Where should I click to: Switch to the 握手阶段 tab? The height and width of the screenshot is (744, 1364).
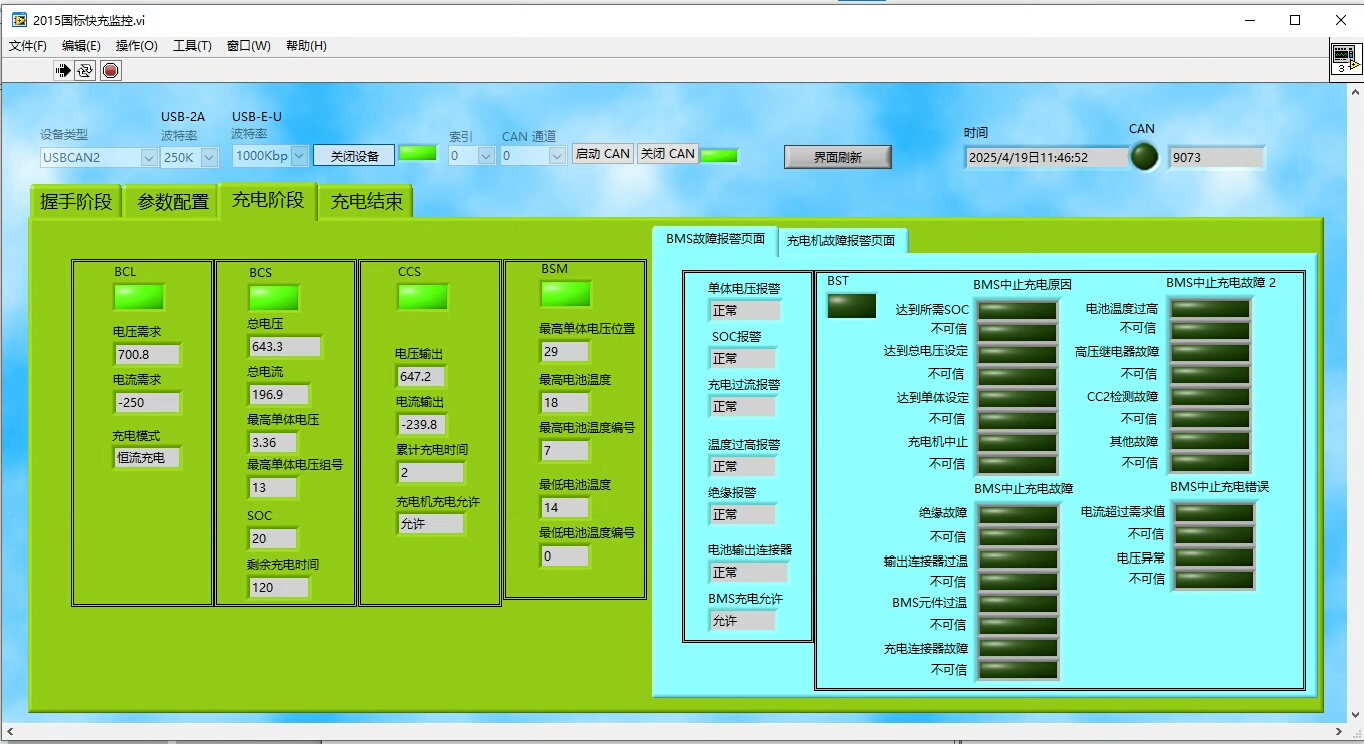tap(76, 202)
